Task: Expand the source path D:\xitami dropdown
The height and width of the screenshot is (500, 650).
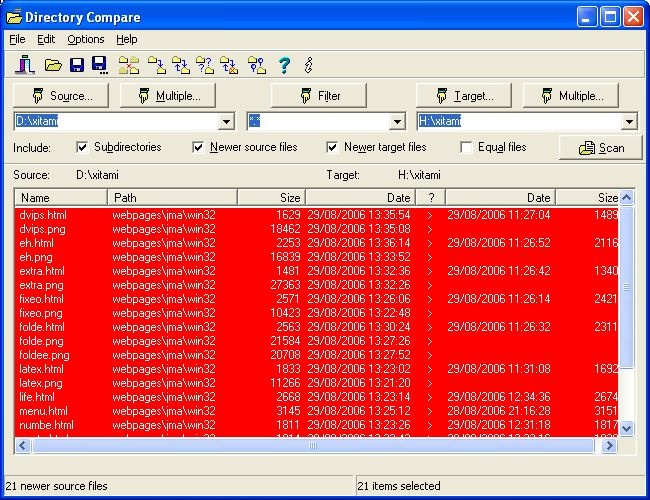Action: [226, 121]
